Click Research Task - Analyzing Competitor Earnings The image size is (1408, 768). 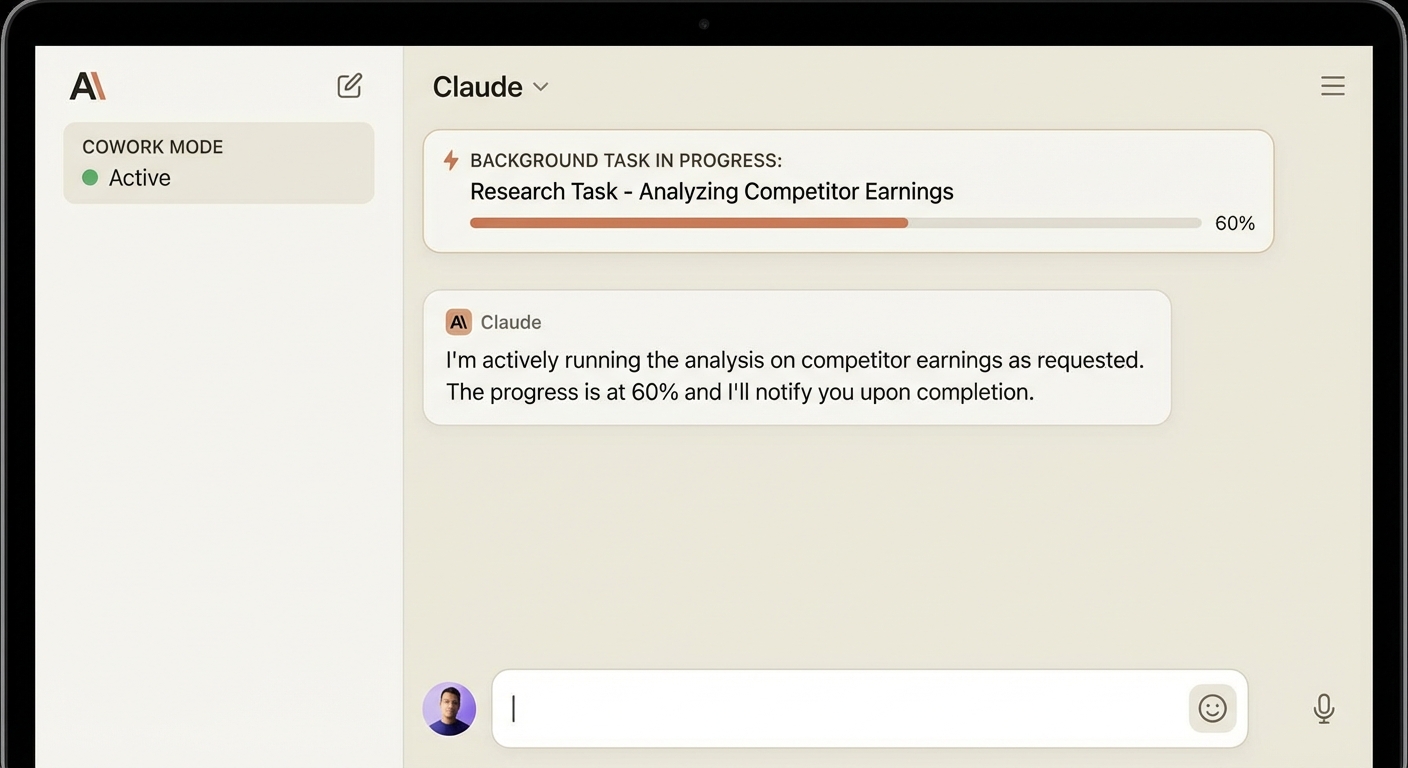pos(711,191)
